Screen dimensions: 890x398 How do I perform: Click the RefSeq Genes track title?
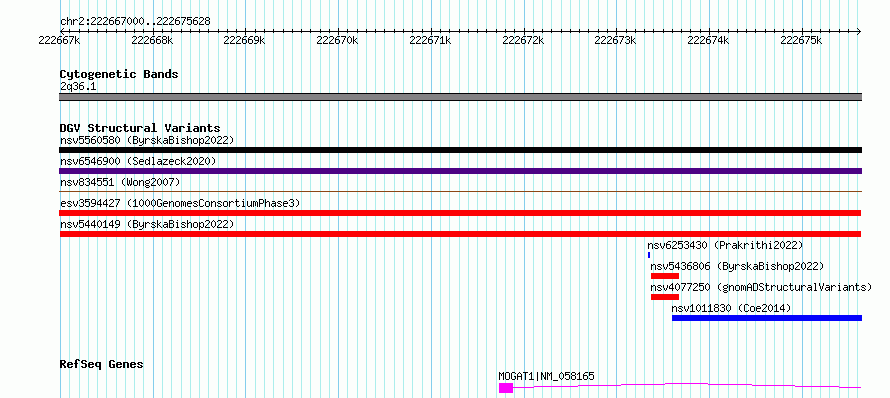click(x=101, y=364)
